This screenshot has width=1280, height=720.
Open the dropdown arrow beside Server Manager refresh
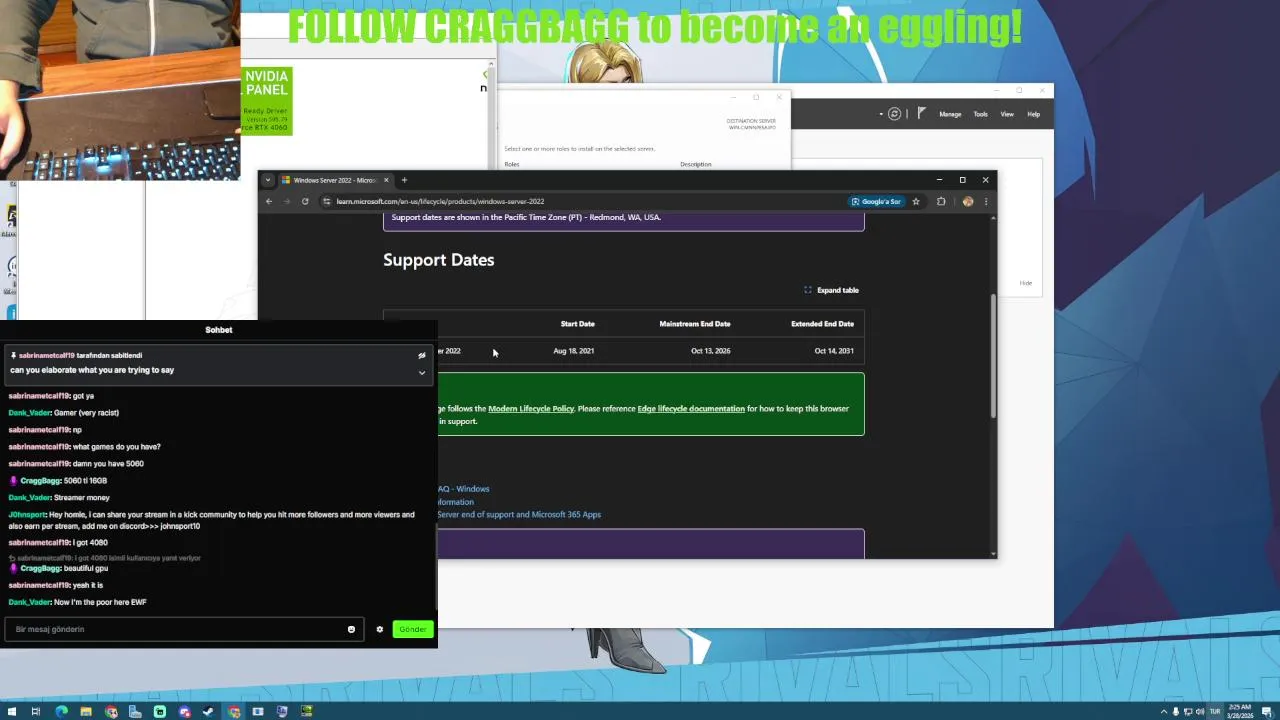pos(881,114)
